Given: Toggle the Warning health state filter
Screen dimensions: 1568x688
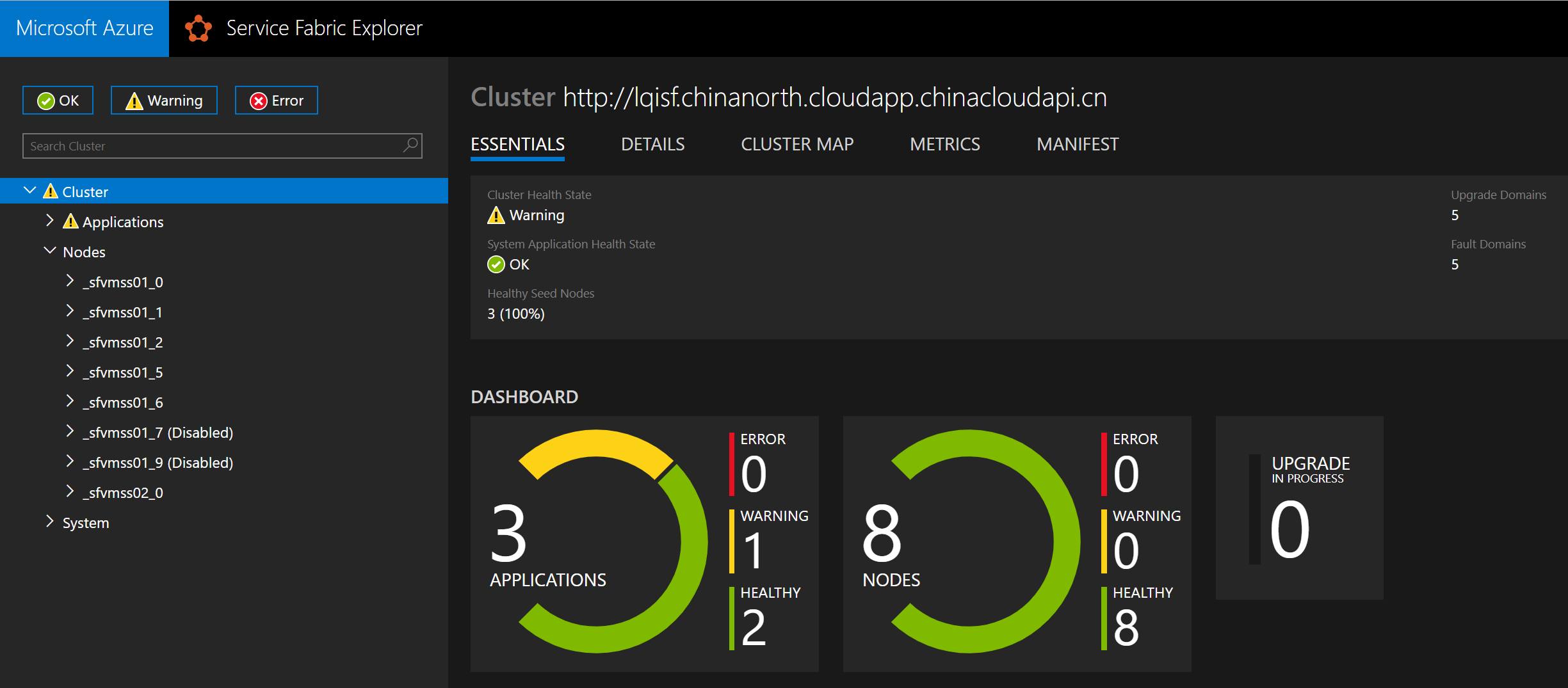Looking at the screenshot, I should 164,100.
